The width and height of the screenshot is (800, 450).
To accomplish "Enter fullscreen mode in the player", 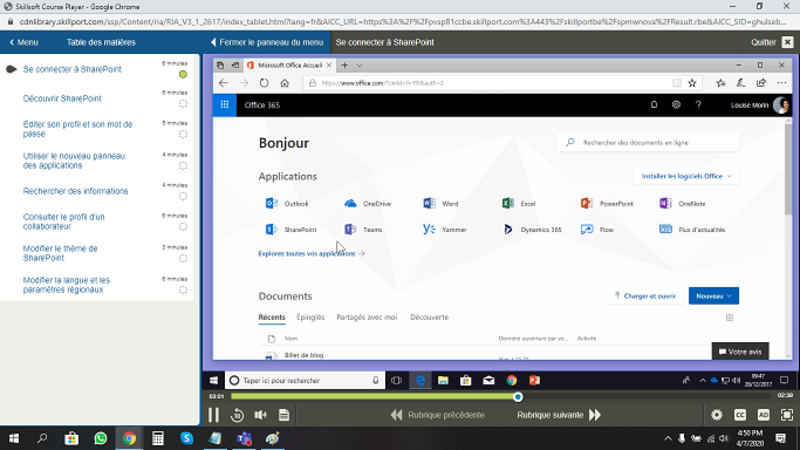I will click(787, 415).
